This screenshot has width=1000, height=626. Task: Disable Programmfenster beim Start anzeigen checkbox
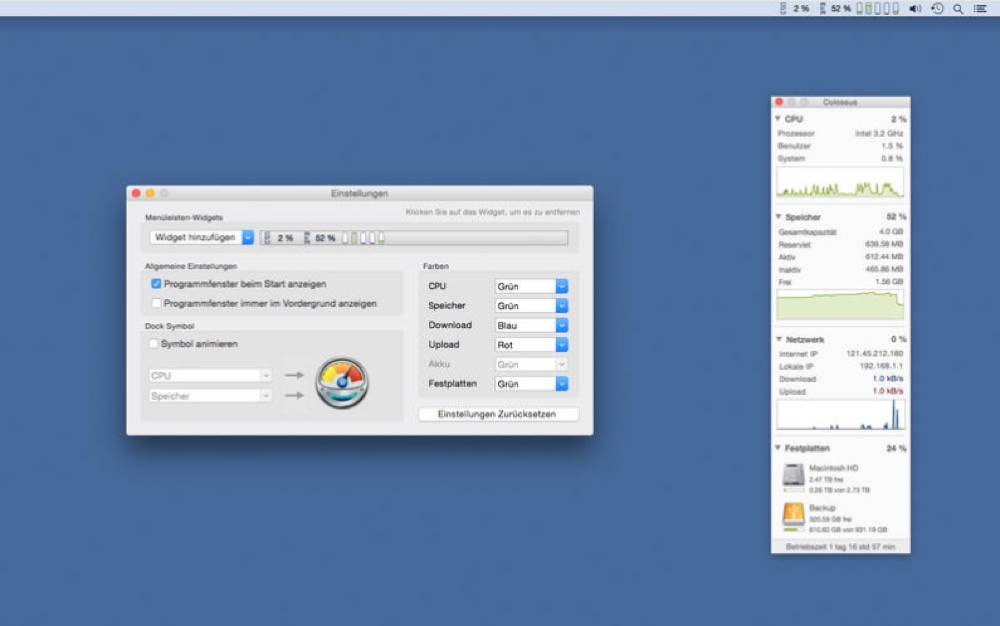pos(156,284)
